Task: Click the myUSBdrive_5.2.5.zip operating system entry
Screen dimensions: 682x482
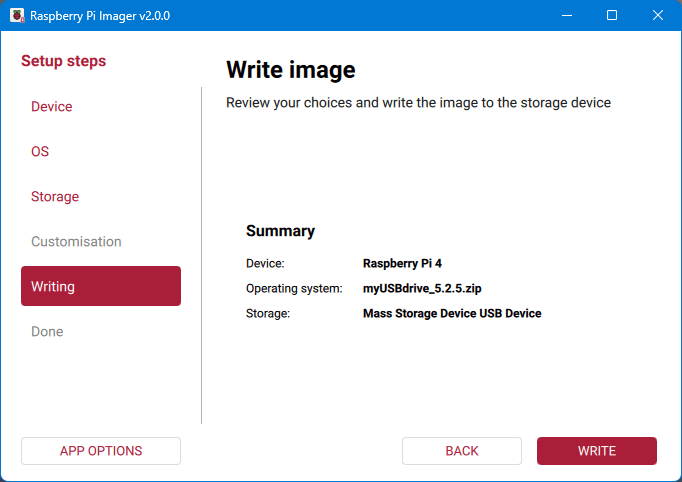Action: [425, 289]
